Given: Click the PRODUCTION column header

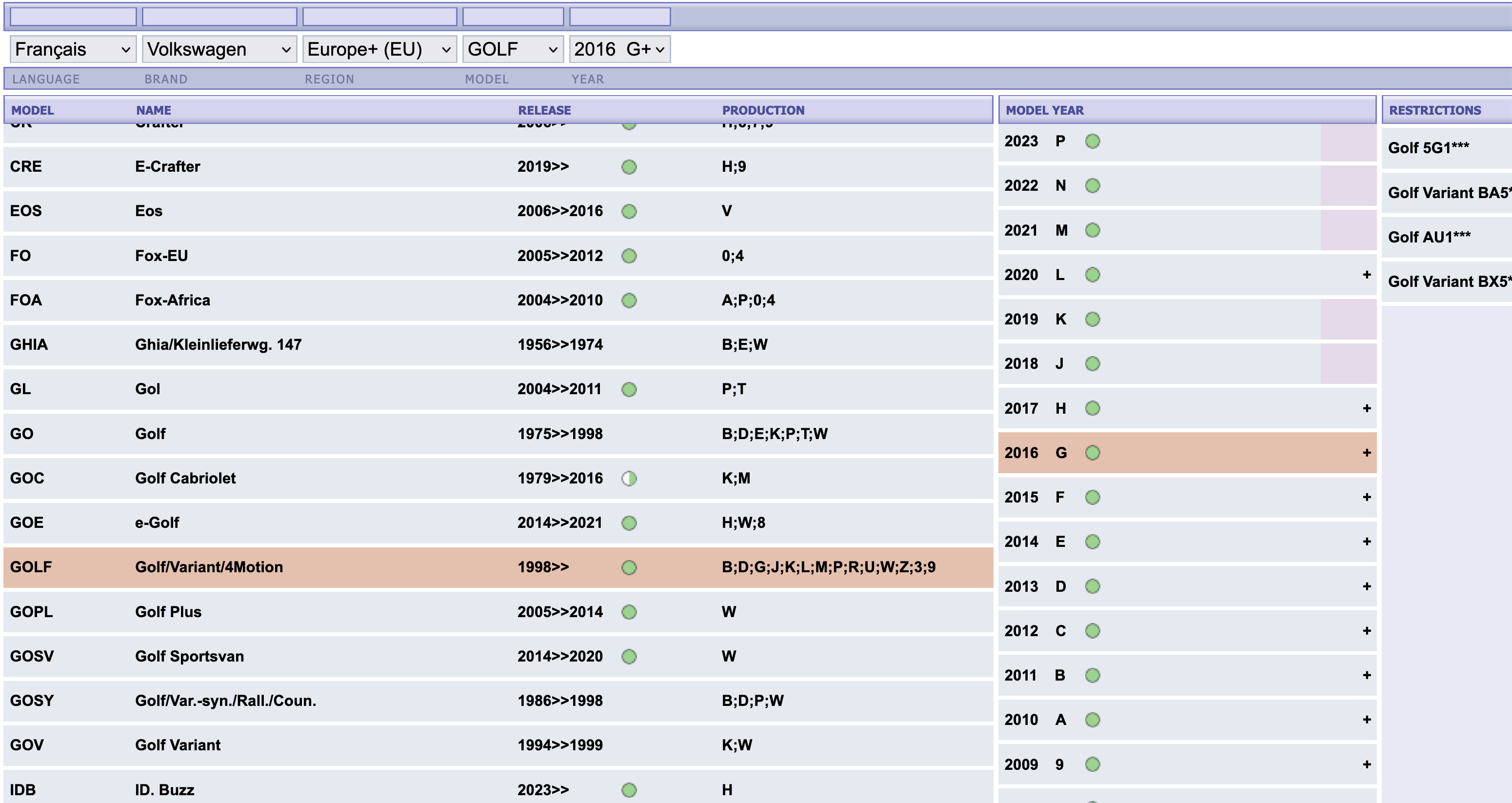Looking at the screenshot, I should (763, 110).
